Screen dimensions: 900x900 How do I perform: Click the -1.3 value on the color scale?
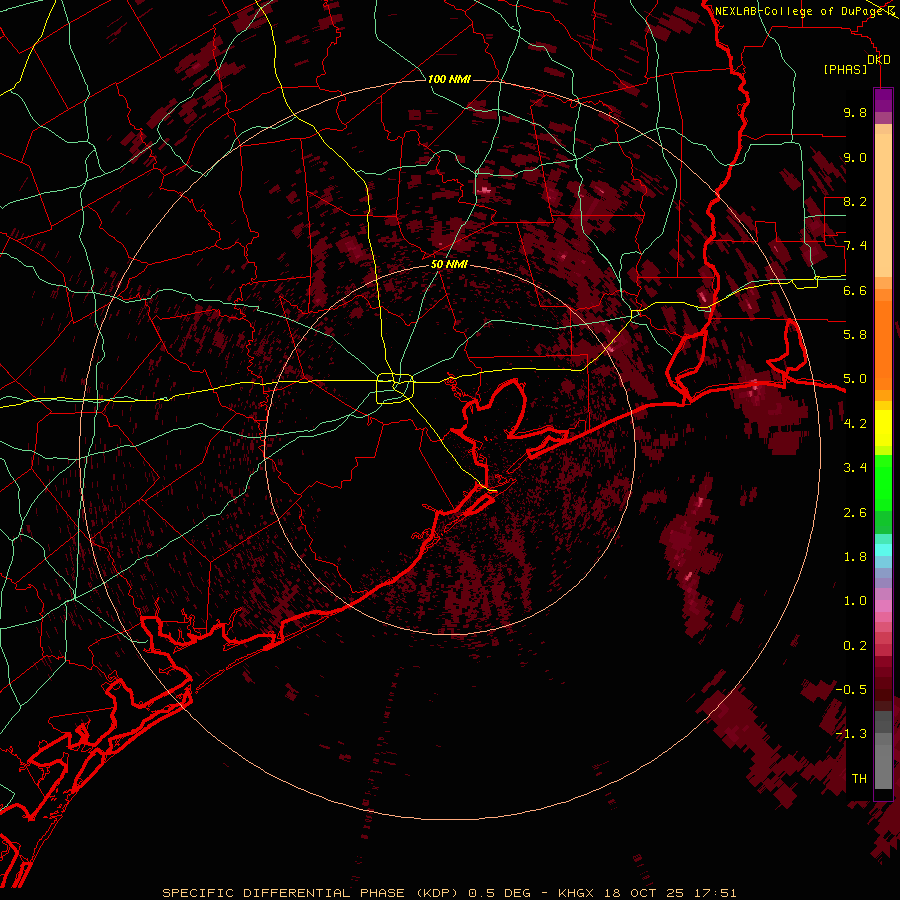(x=851, y=734)
